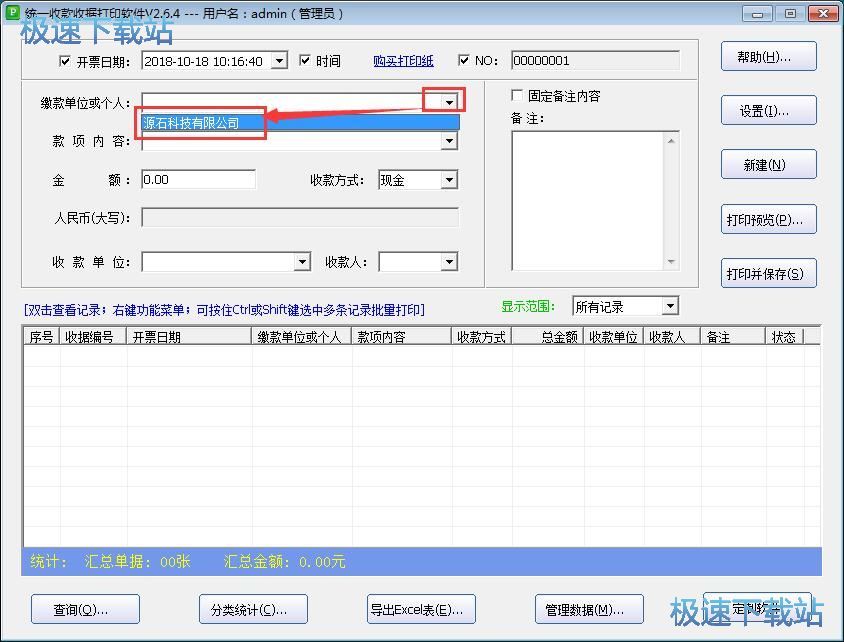Screen dimensions: 844x642
Task: Click the 收款人 column header
Action: click(x=672, y=337)
